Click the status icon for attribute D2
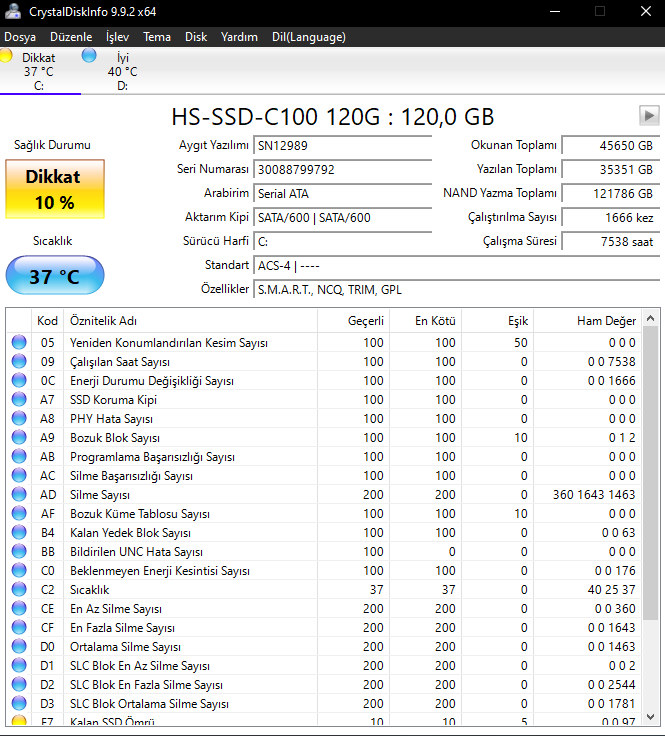 click(19, 684)
